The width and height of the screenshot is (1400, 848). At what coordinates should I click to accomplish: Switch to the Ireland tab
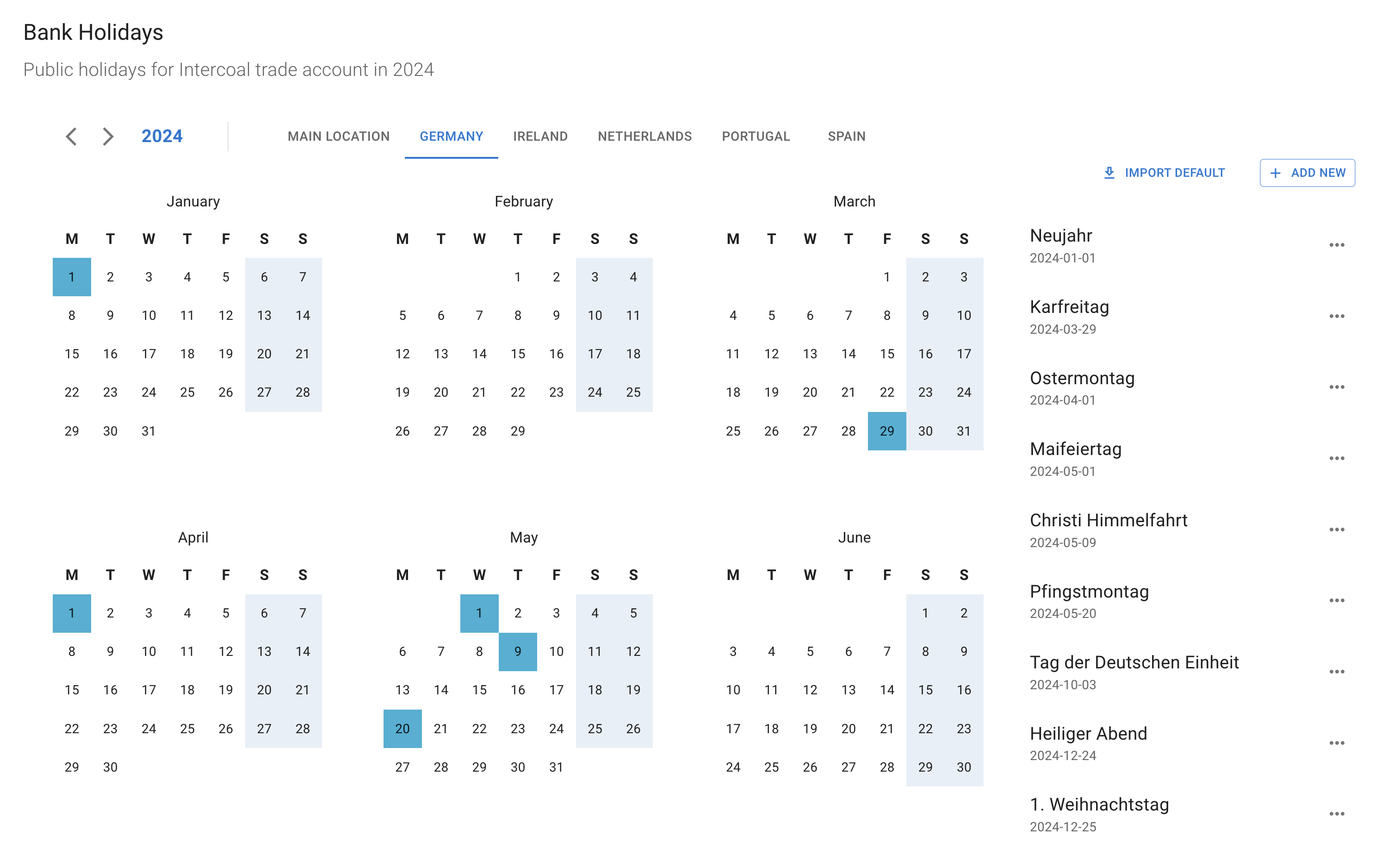point(540,136)
